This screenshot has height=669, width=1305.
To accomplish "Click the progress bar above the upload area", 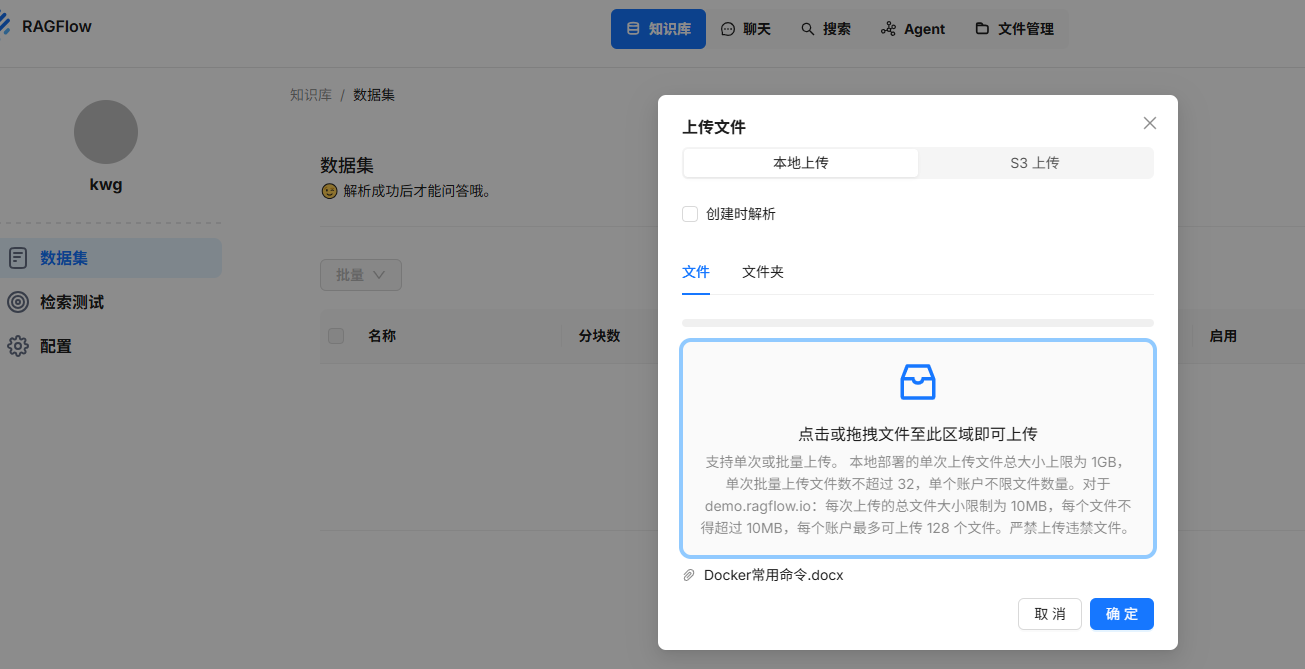I will click(x=917, y=322).
